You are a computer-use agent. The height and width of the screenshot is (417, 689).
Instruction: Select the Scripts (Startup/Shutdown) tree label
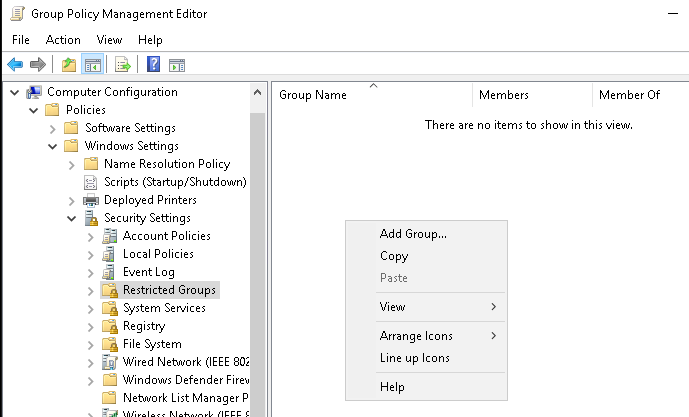pyautogui.click(x=175, y=182)
